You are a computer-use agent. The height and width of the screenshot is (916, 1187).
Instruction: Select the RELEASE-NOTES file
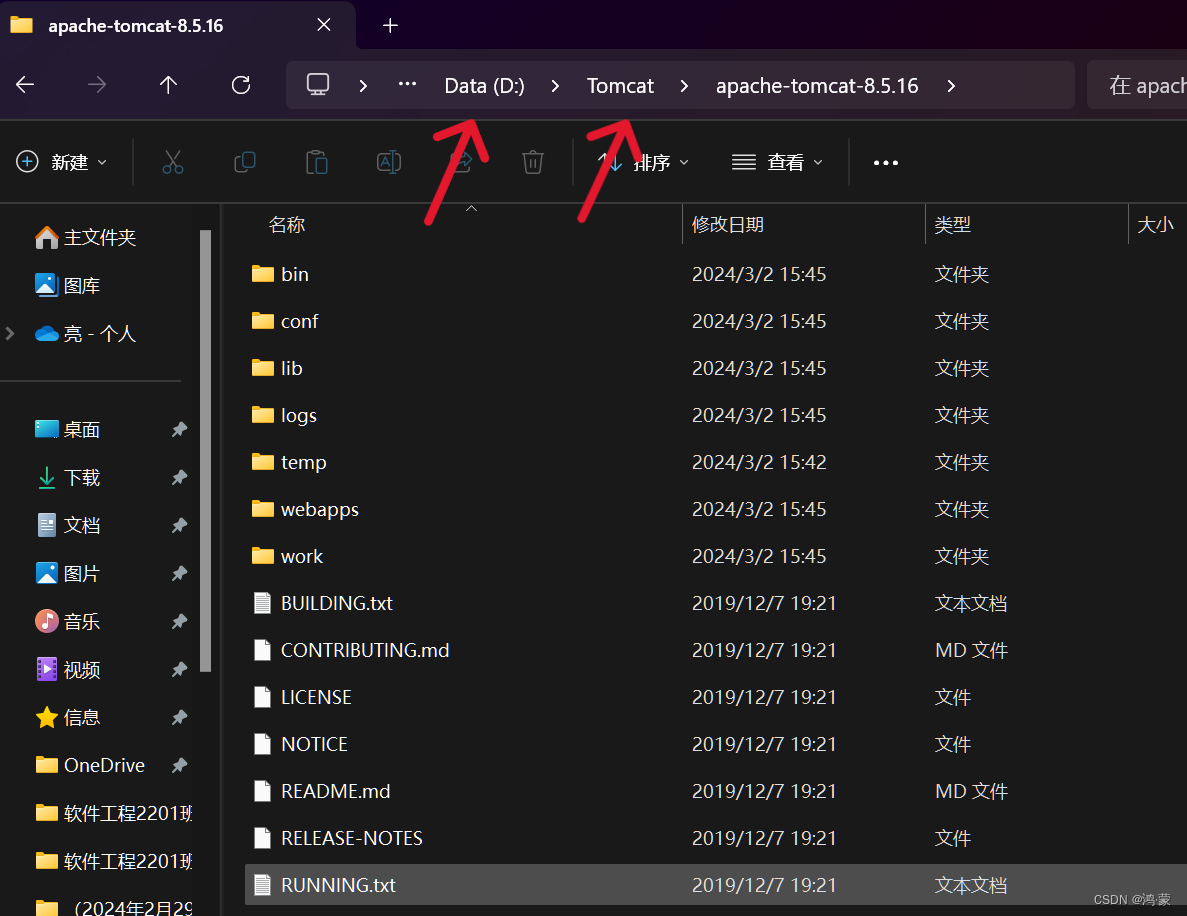click(338, 837)
